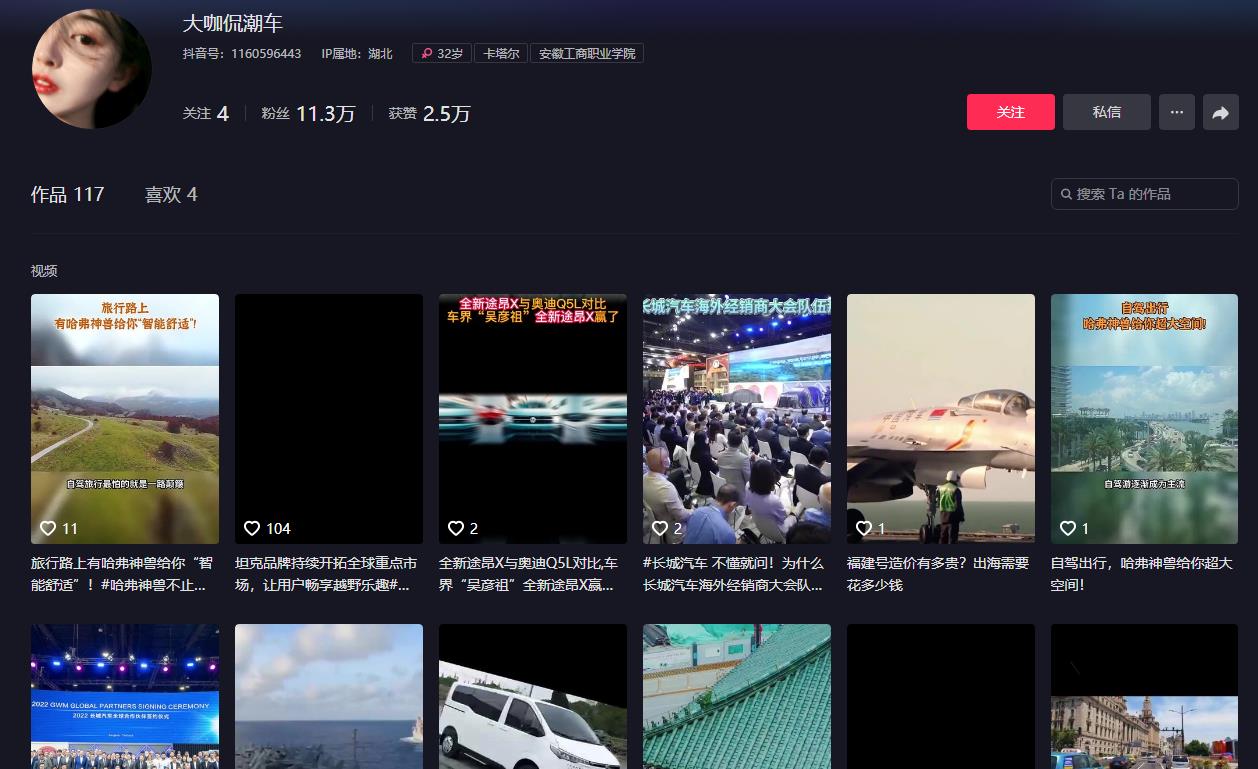Click title 旅行路上有哈弗神兽给你"智能舒适"

(122, 574)
